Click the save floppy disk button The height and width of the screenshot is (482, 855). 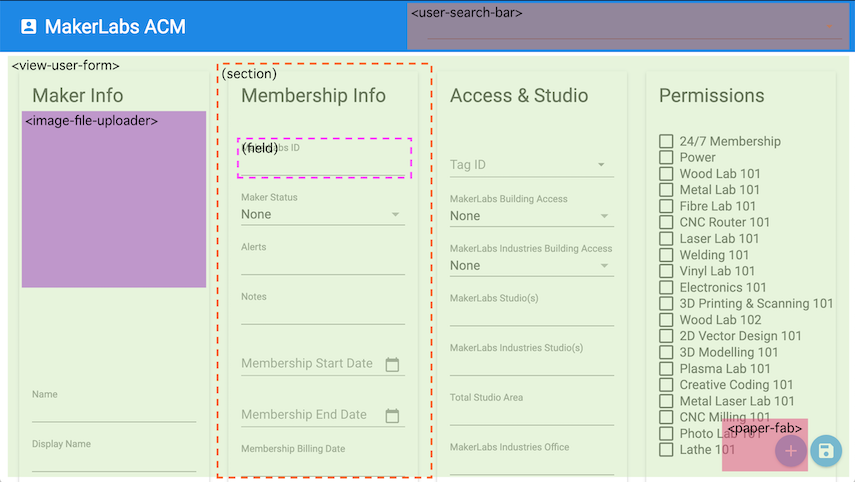(826, 451)
